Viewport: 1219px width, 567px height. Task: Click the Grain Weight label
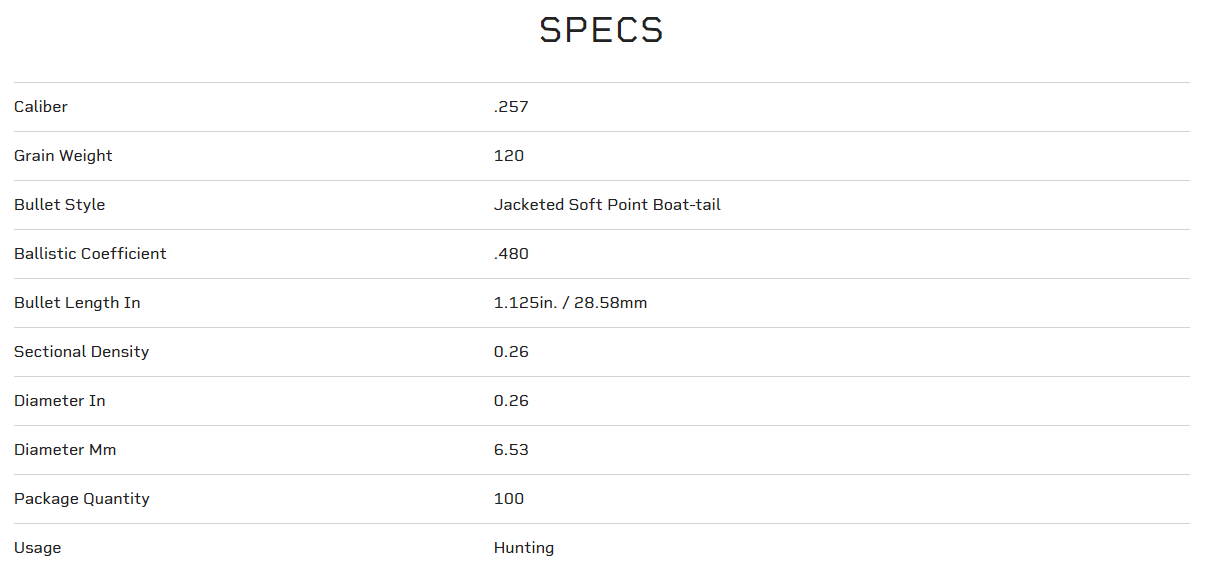(x=63, y=156)
